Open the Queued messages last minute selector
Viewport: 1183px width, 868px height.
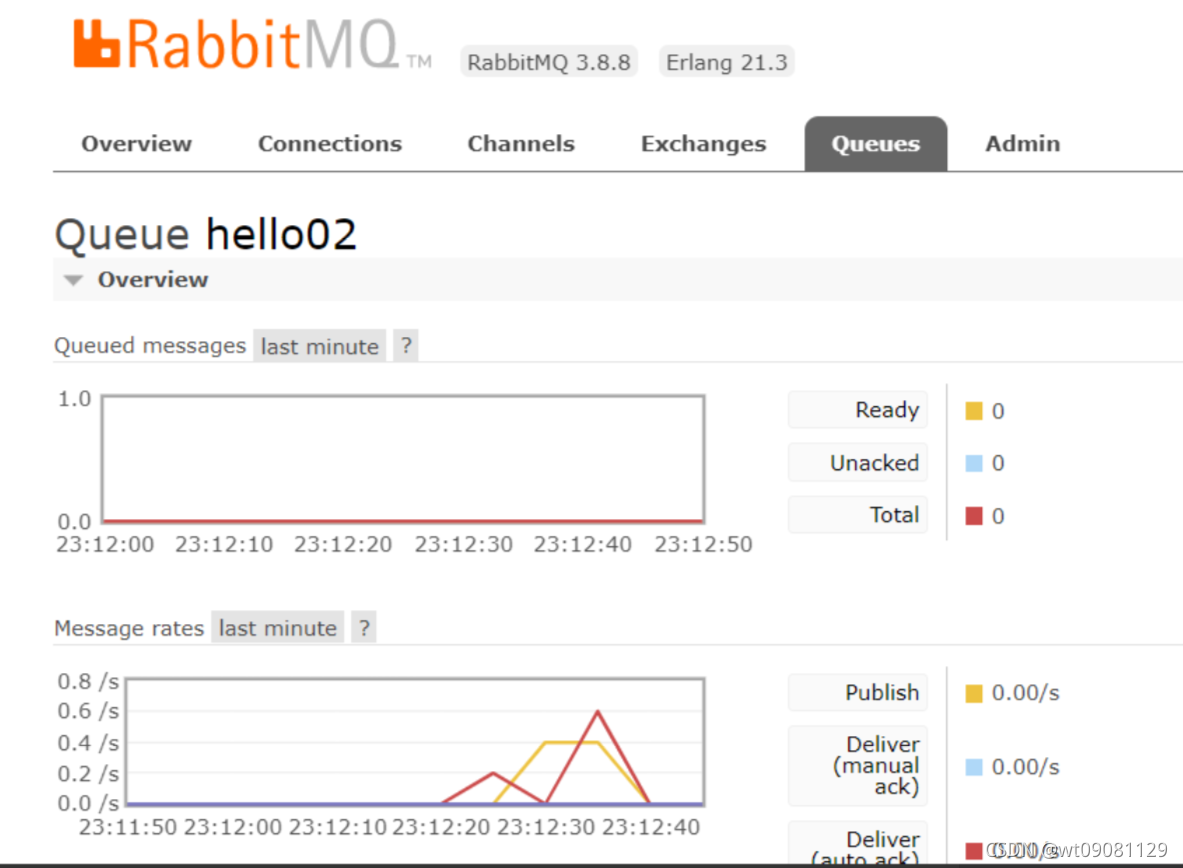319,345
